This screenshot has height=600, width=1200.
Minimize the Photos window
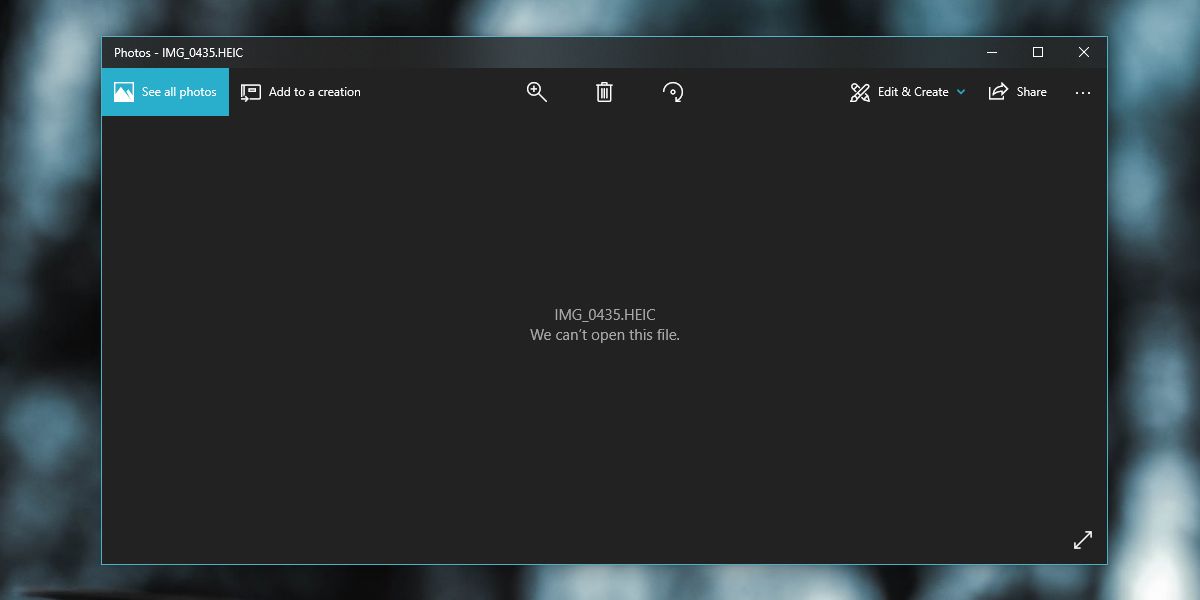pos(992,52)
